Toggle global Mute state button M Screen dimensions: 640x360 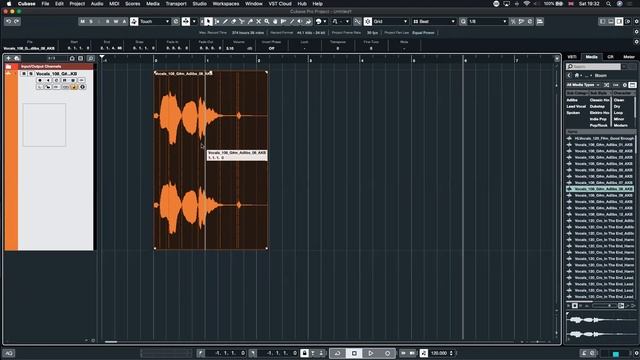82,21
